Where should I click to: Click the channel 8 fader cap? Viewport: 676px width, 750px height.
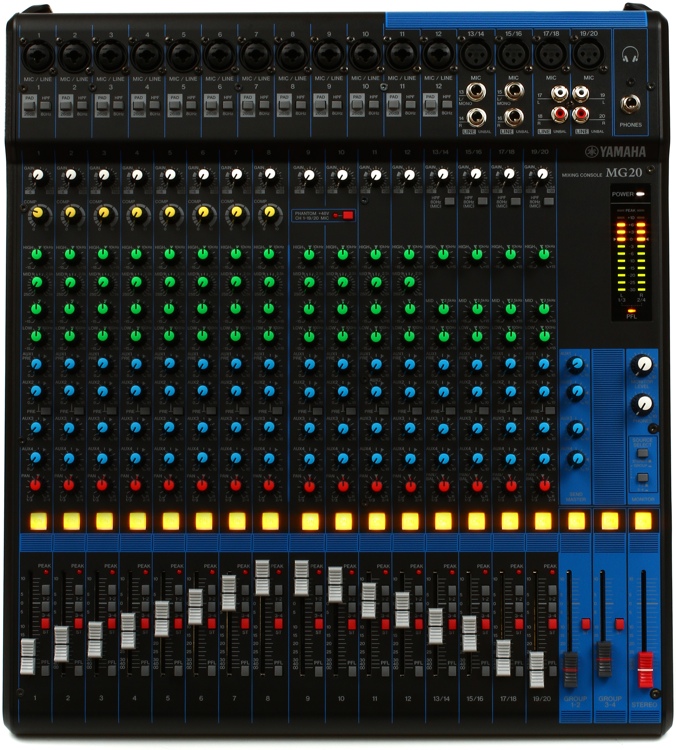pos(263,578)
